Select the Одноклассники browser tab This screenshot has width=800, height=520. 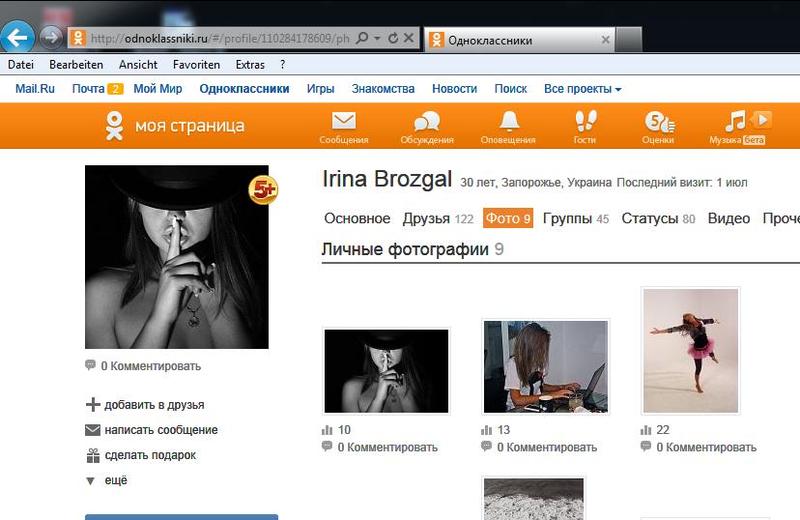click(x=519, y=40)
